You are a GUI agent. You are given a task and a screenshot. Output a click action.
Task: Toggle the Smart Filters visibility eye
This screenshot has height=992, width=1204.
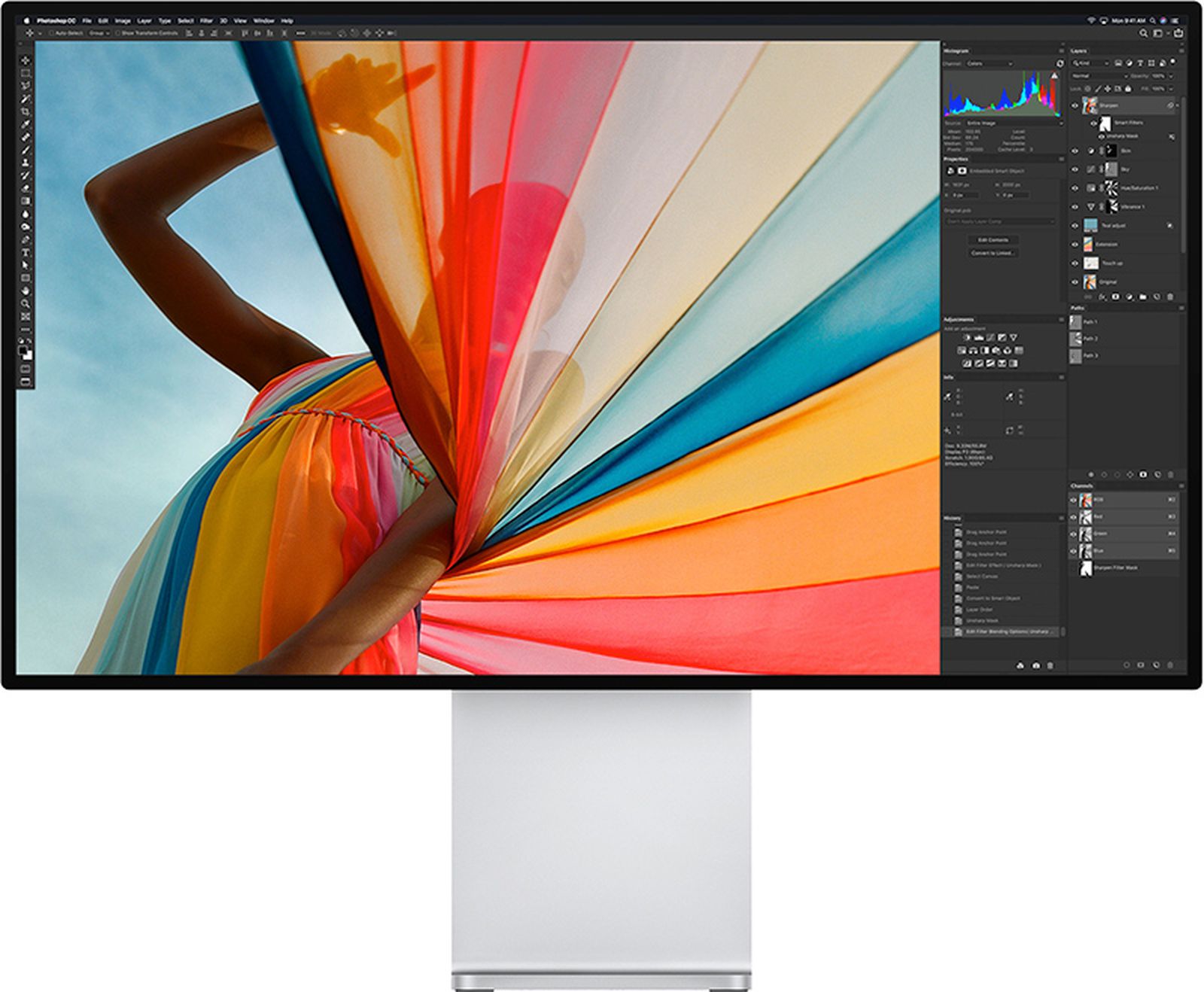click(1093, 123)
